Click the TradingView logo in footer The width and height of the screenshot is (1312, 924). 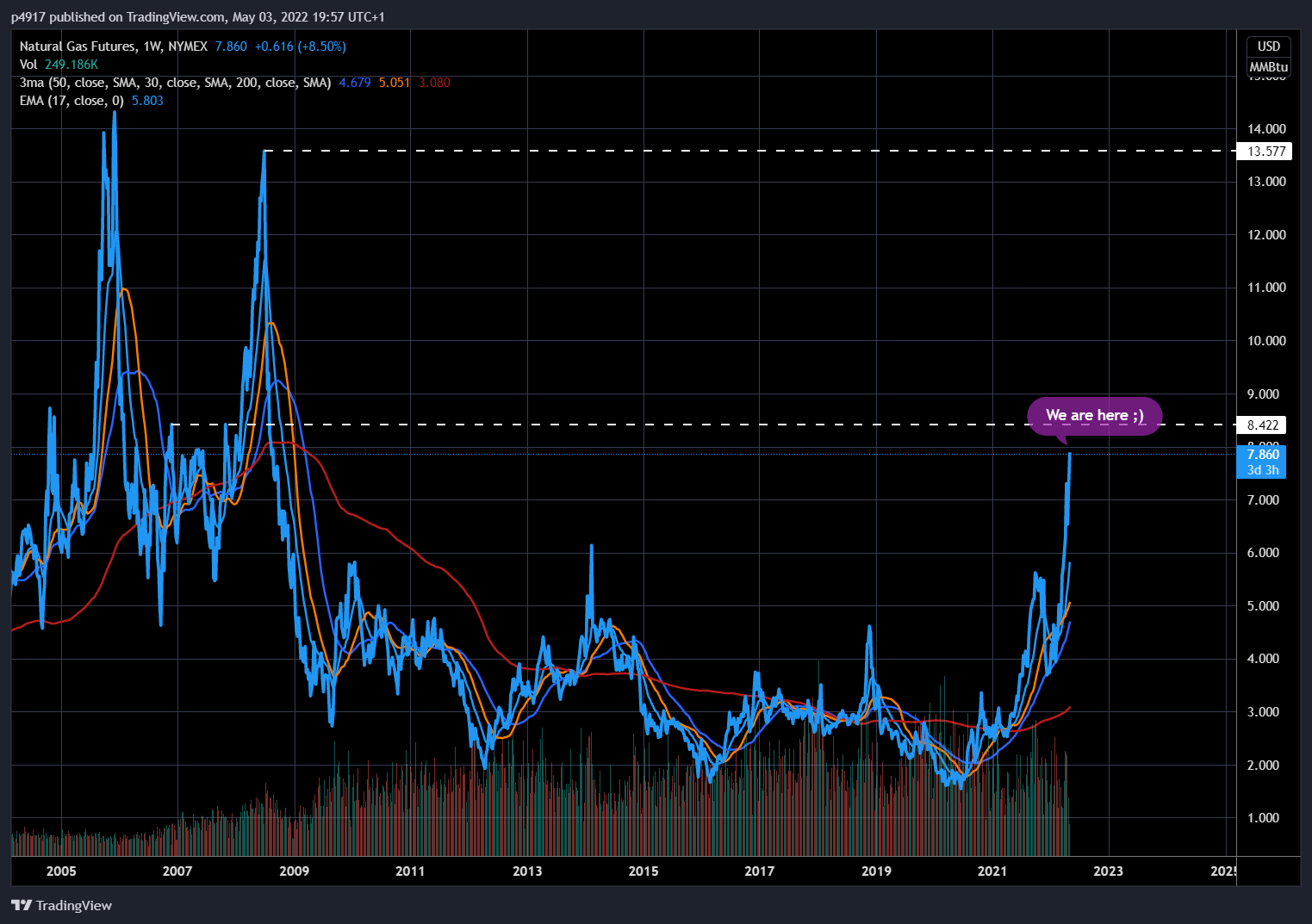pos(62,905)
